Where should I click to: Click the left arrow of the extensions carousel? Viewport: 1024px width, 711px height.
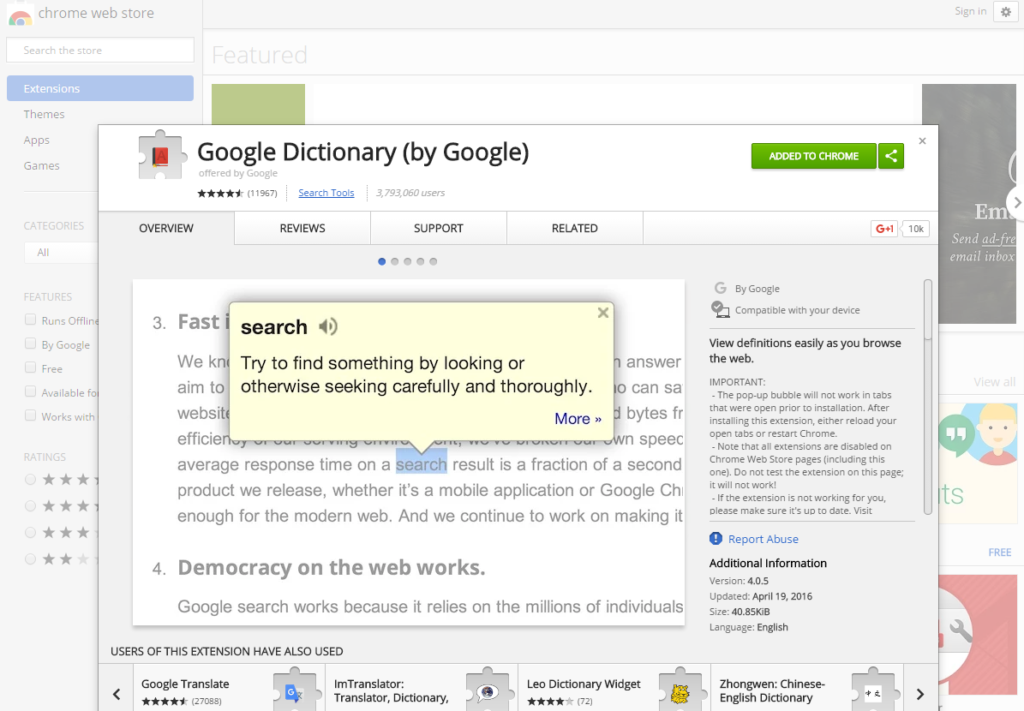tap(116, 692)
